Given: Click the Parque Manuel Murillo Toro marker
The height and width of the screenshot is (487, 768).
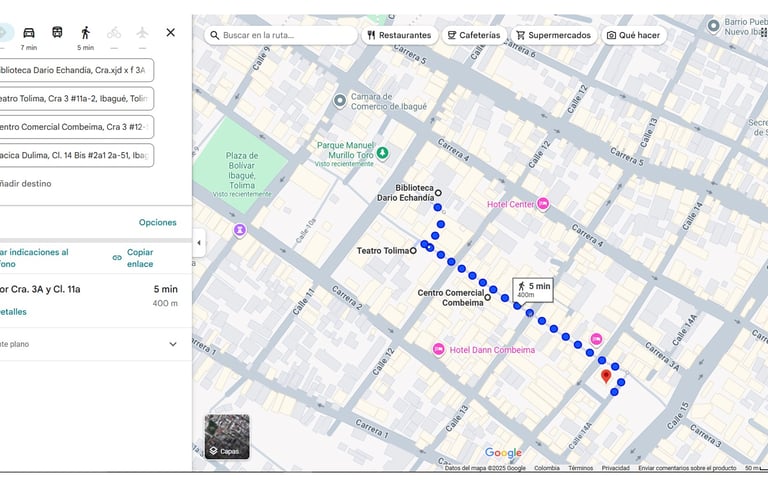Looking at the screenshot, I should coord(383,153).
